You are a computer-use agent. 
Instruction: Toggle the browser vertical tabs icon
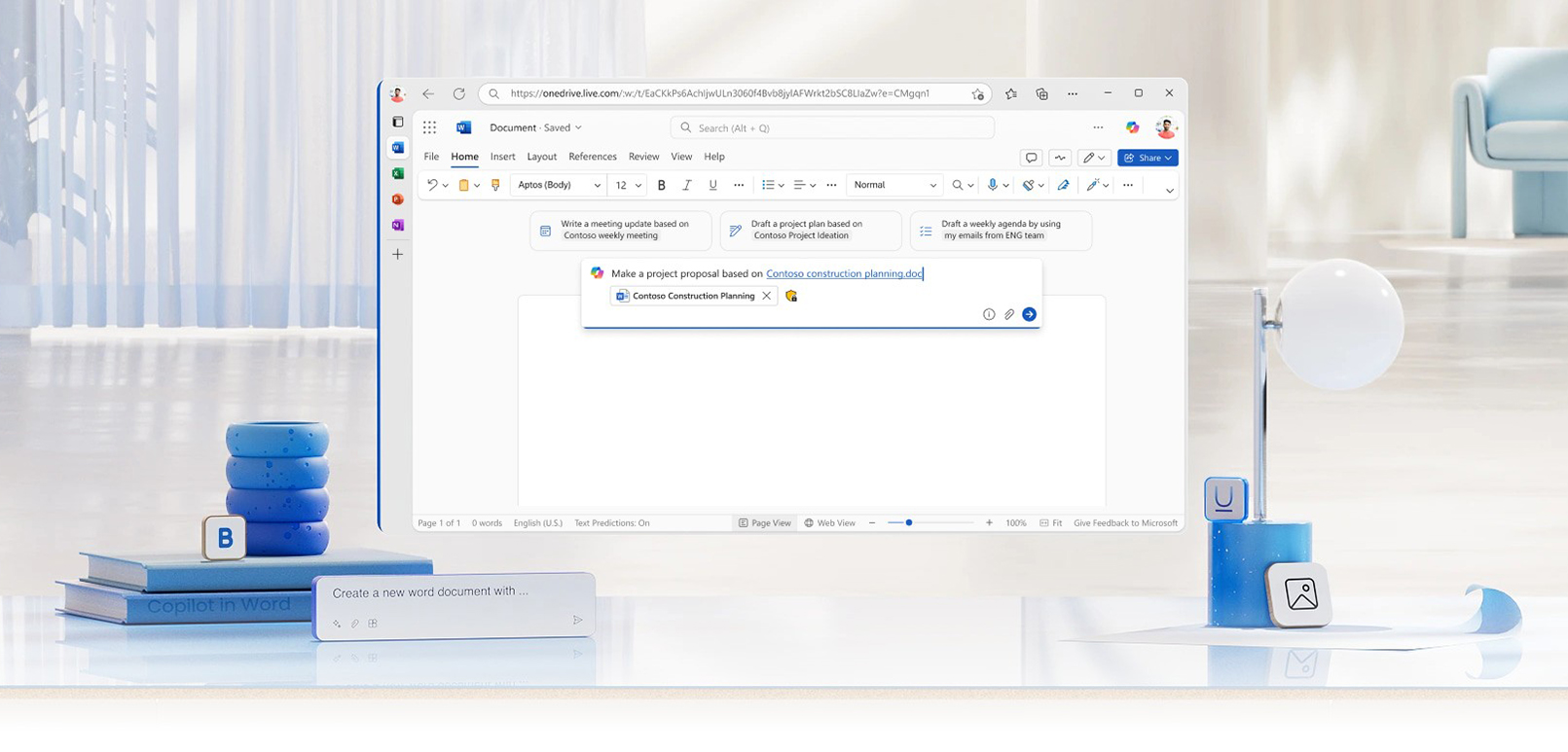point(397,122)
